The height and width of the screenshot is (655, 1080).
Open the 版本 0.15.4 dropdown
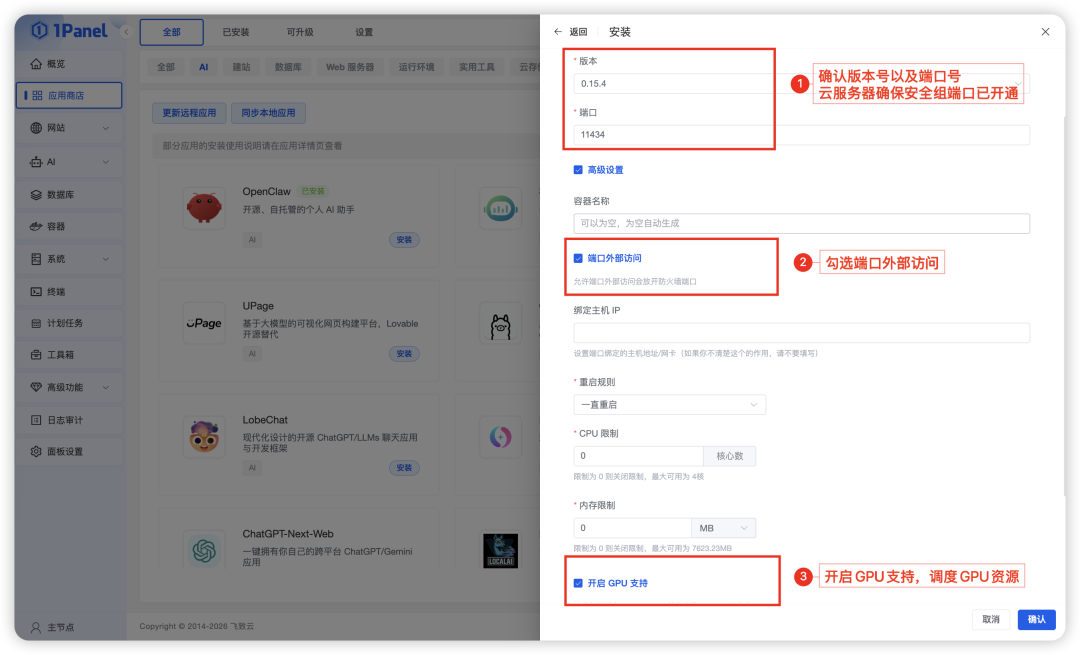point(801,84)
